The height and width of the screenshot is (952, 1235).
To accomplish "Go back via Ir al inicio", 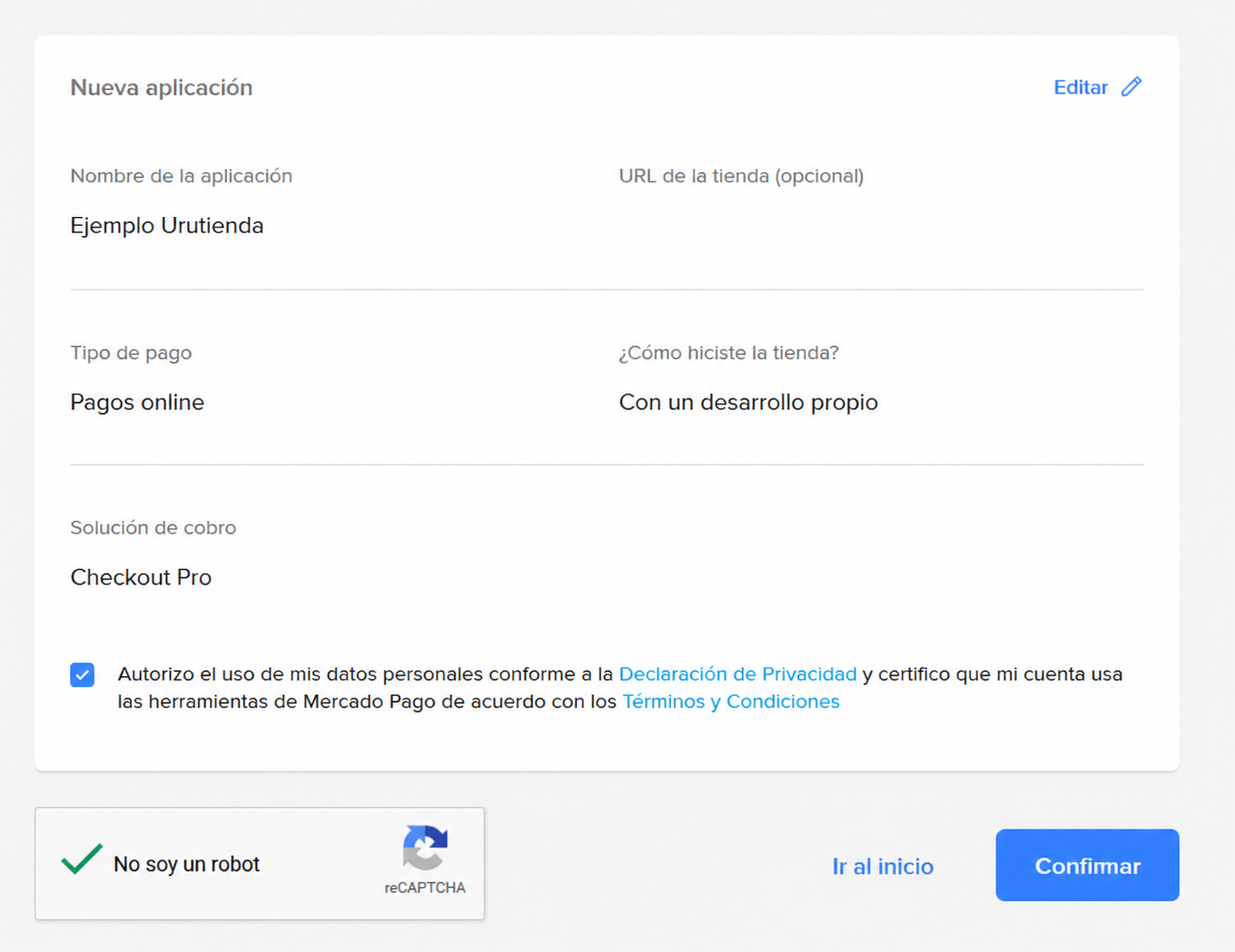I will point(883,866).
